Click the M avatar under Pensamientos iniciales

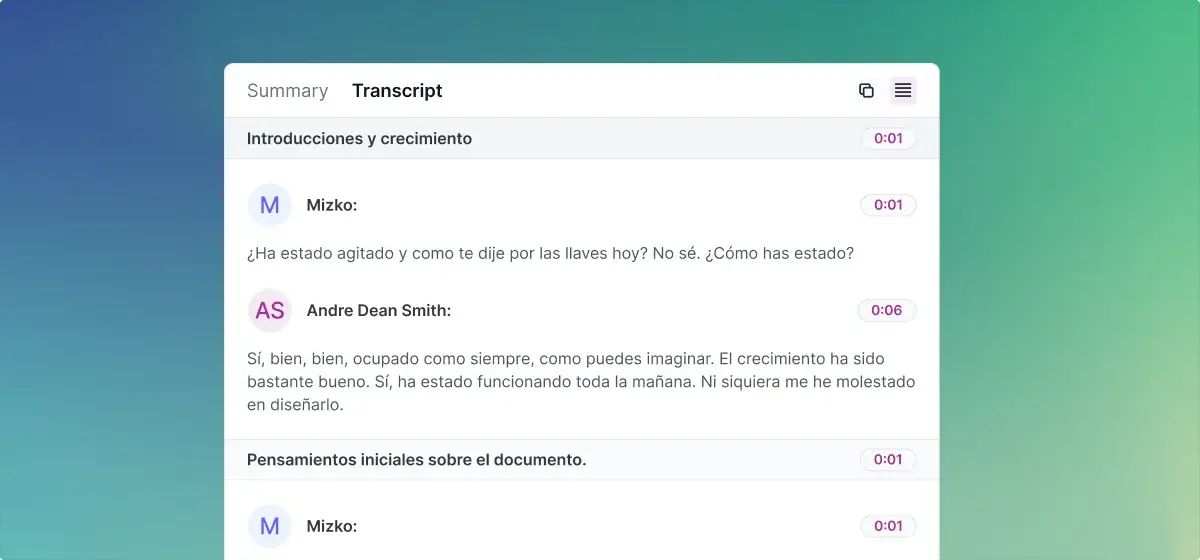(x=270, y=526)
